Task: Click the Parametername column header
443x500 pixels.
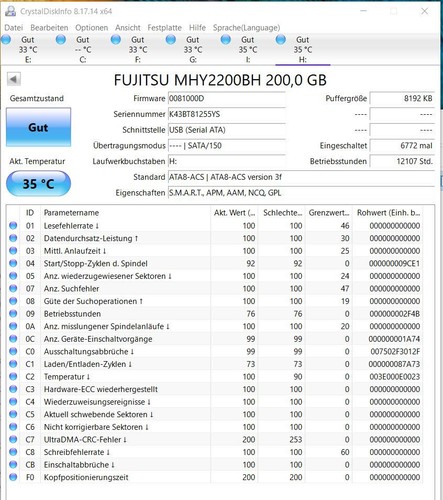Action: (125, 213)
